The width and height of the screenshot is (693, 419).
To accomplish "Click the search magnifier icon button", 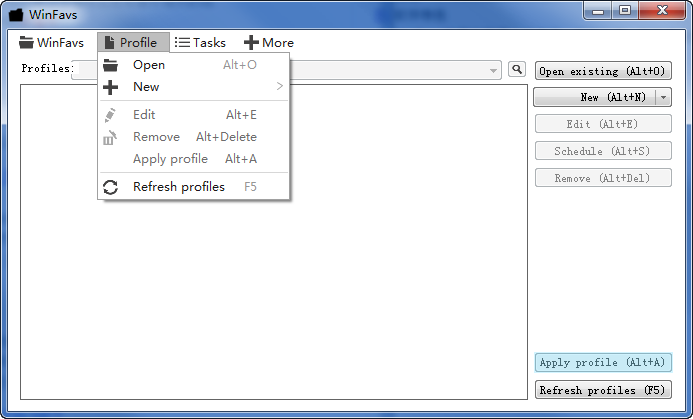I will pyautogui.click(x=517, y=69).
